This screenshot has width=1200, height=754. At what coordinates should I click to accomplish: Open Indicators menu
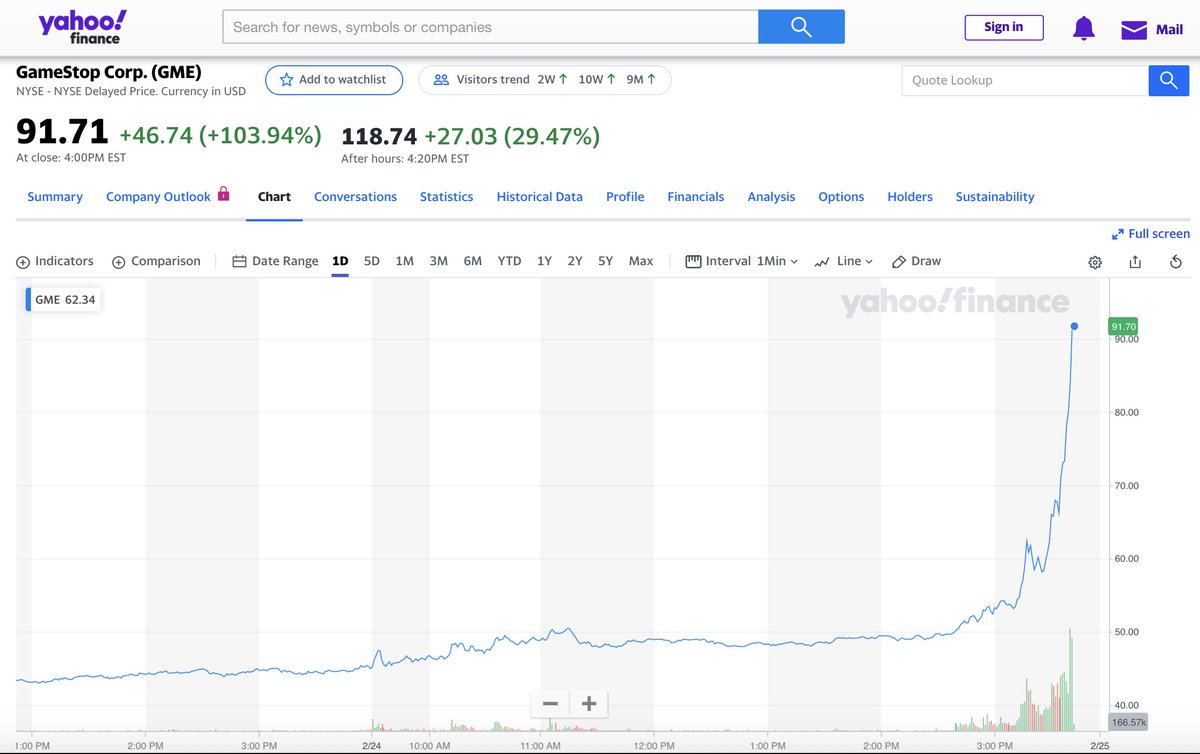[55, 261]
